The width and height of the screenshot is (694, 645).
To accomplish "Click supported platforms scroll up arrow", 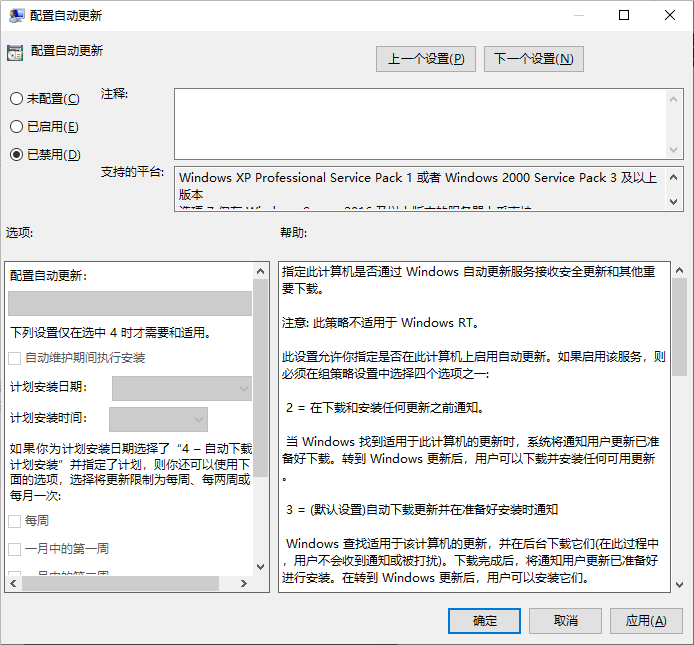I will [x=674, y=178].
